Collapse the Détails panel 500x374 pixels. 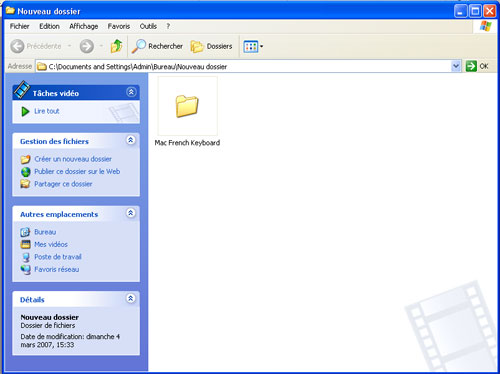(x=131, y=298)
